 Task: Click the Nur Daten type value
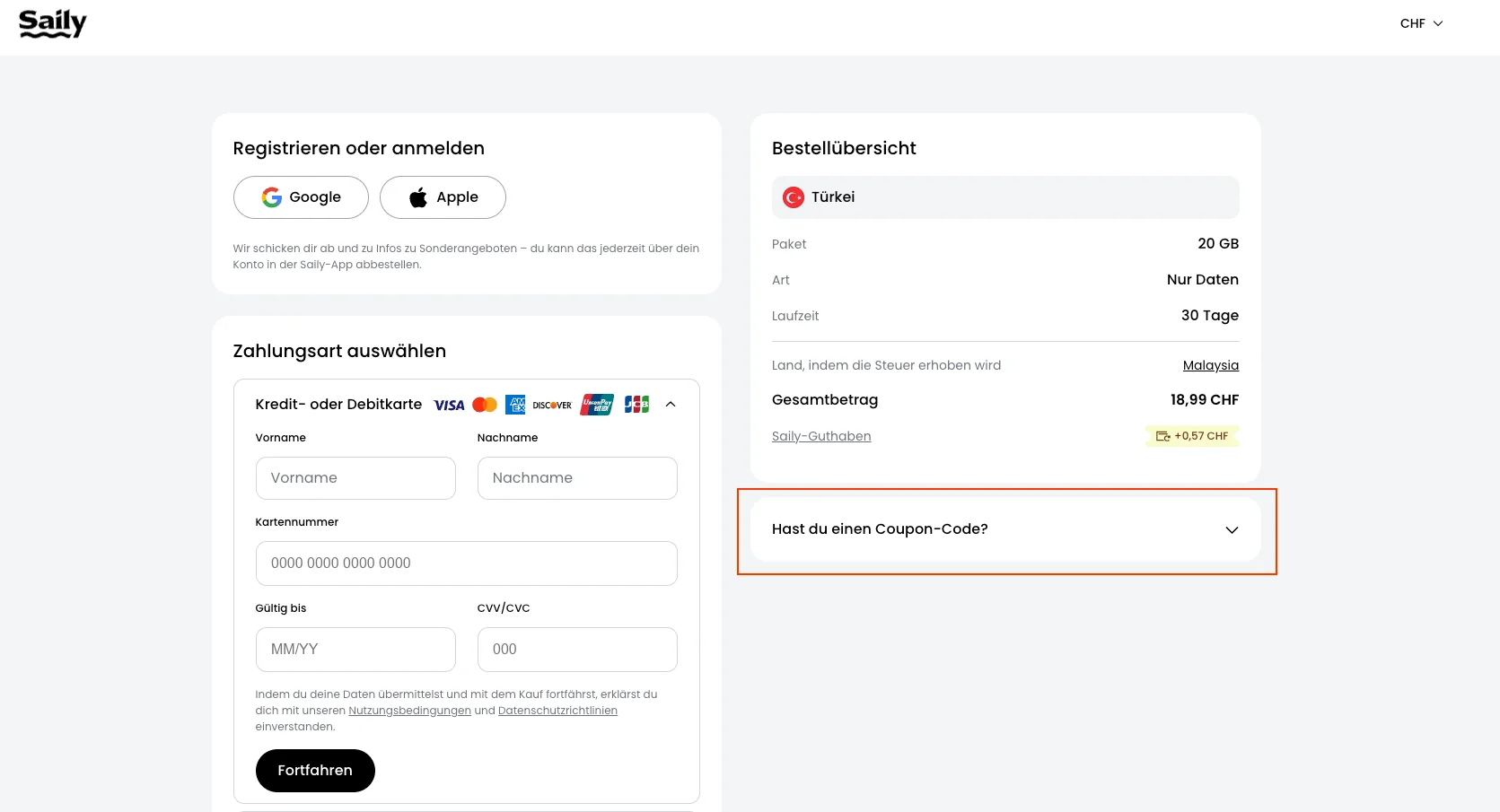tap(1202, 280)
